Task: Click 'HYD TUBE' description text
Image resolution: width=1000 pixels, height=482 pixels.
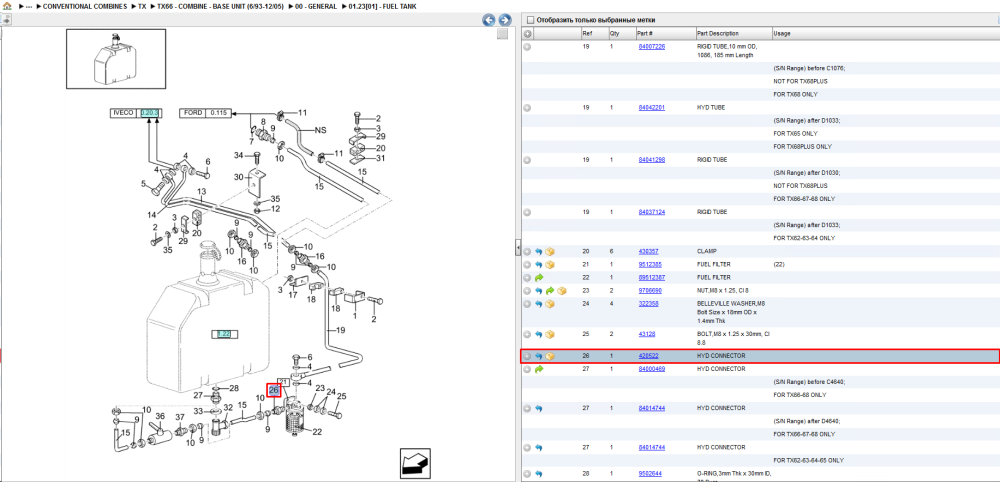Action: [711, 108]
